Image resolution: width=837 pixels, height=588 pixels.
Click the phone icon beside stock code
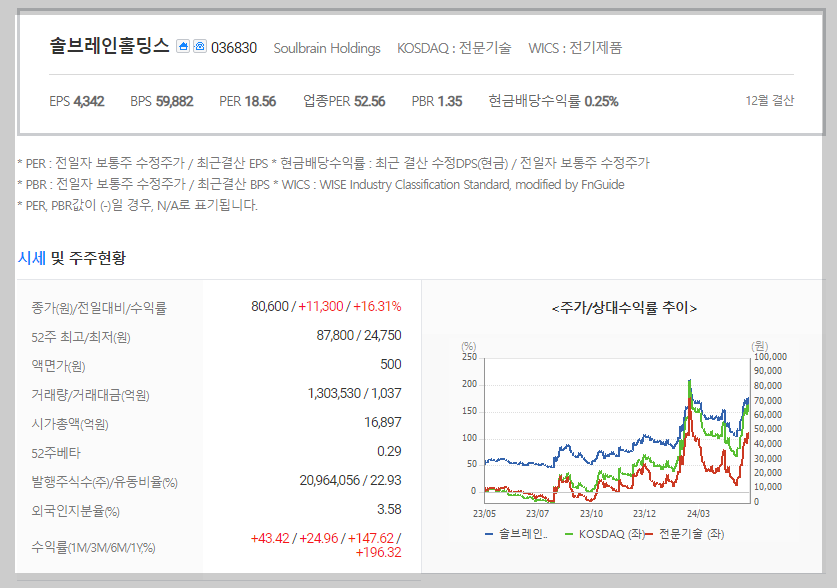(x=200, y=46)
